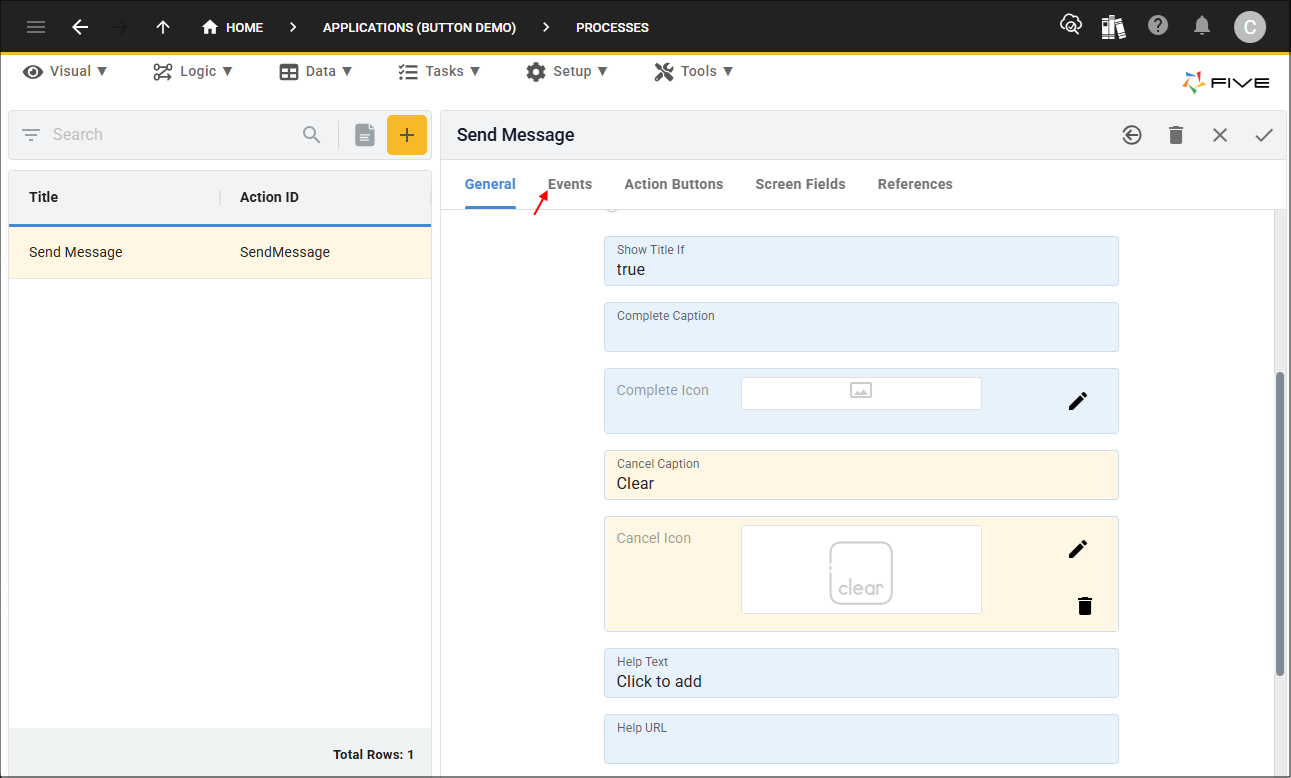Open user avatar C menu
The height and width of the screenshot is (778, 1291).
[1250, 27]
